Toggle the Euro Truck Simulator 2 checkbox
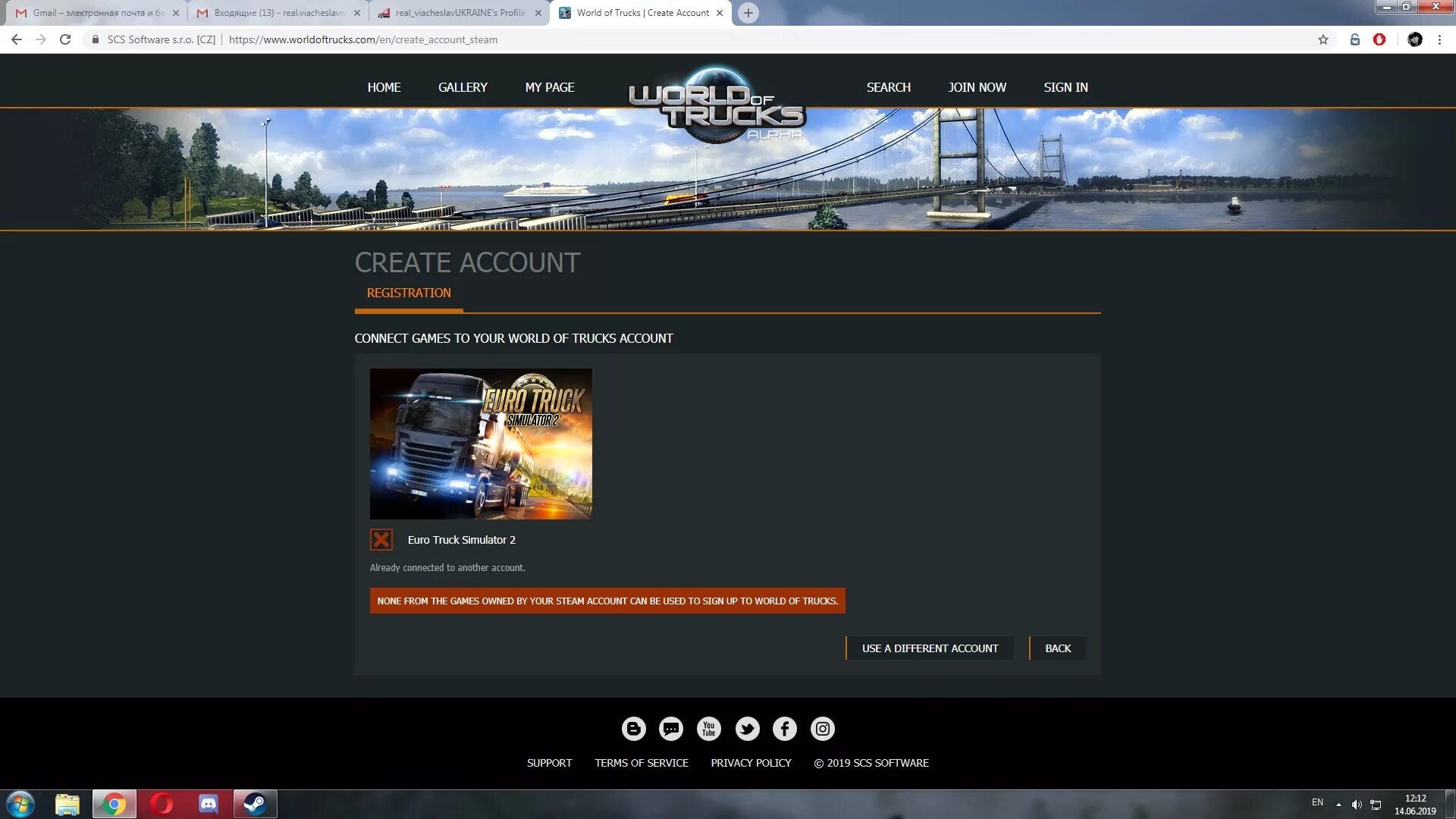The height and width of the screenshot is (819, 1456). click(x=381, y=540)
